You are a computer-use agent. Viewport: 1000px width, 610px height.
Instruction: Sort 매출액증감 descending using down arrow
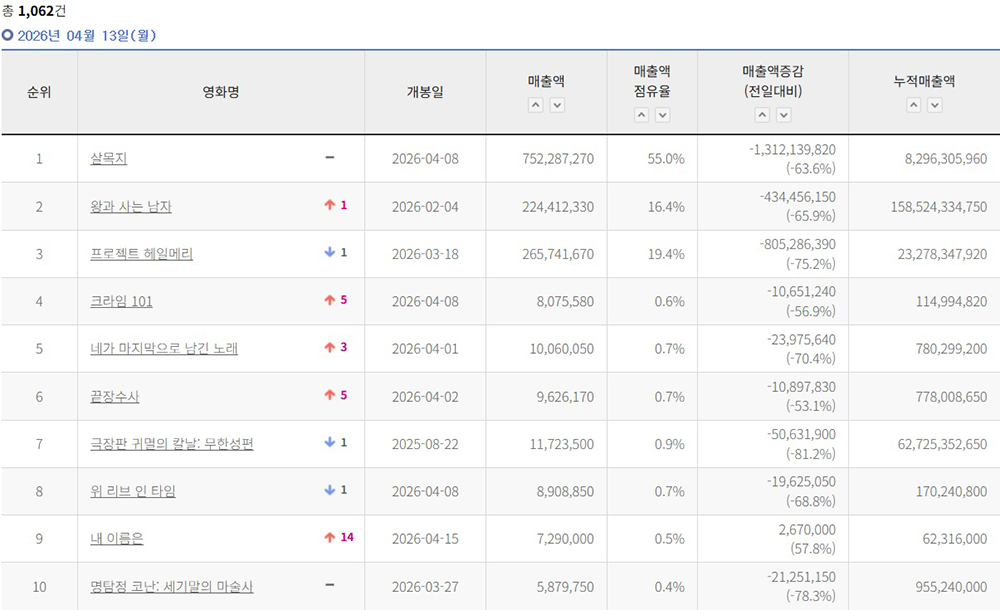pyautogui.click(x=783, y=115)
